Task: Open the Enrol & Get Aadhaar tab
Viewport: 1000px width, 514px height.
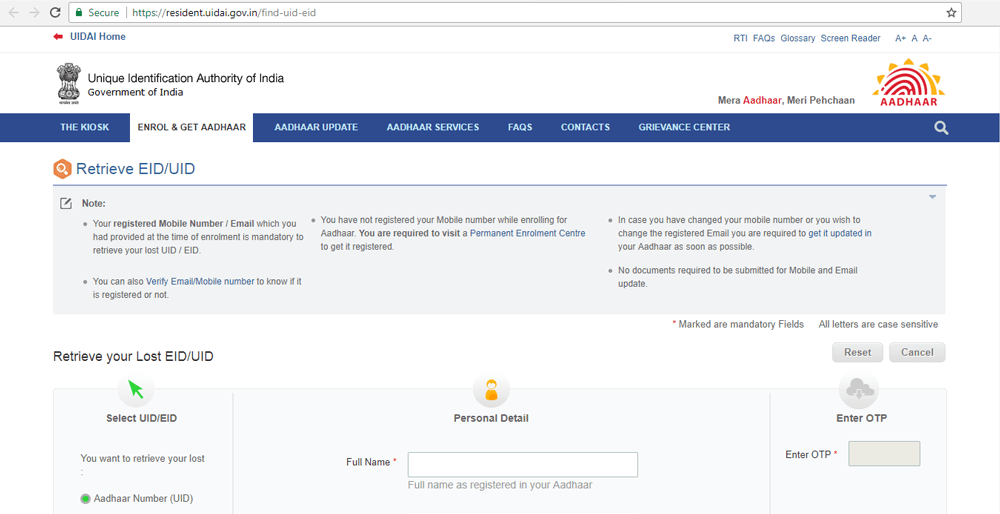Action: [191, 128]
